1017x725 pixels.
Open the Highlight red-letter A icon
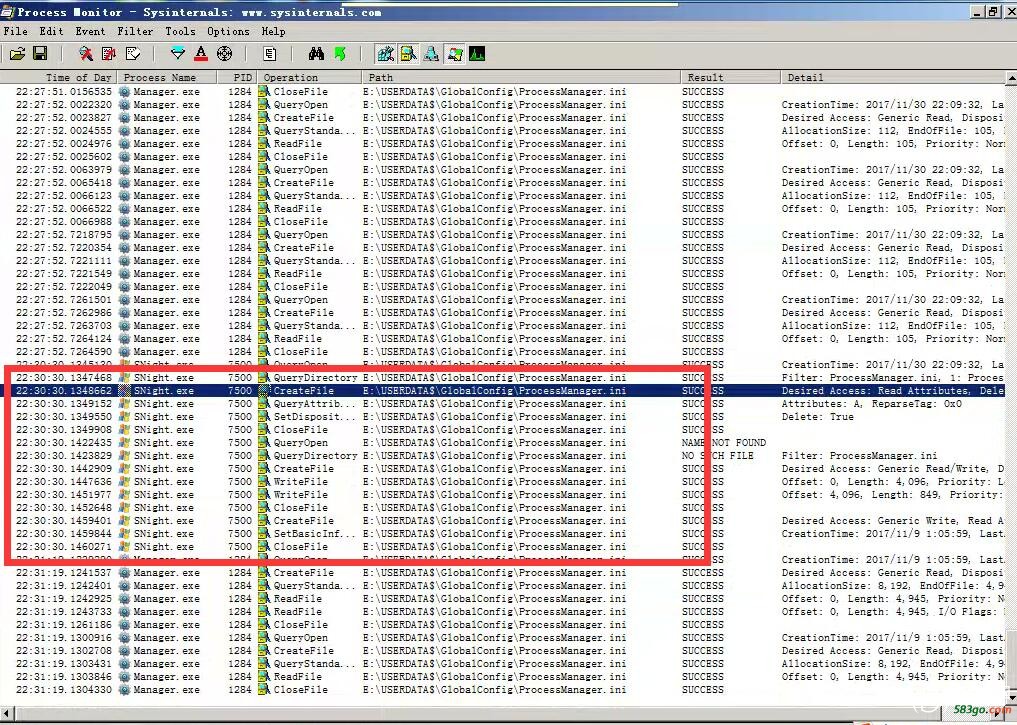tap(201, 54)
